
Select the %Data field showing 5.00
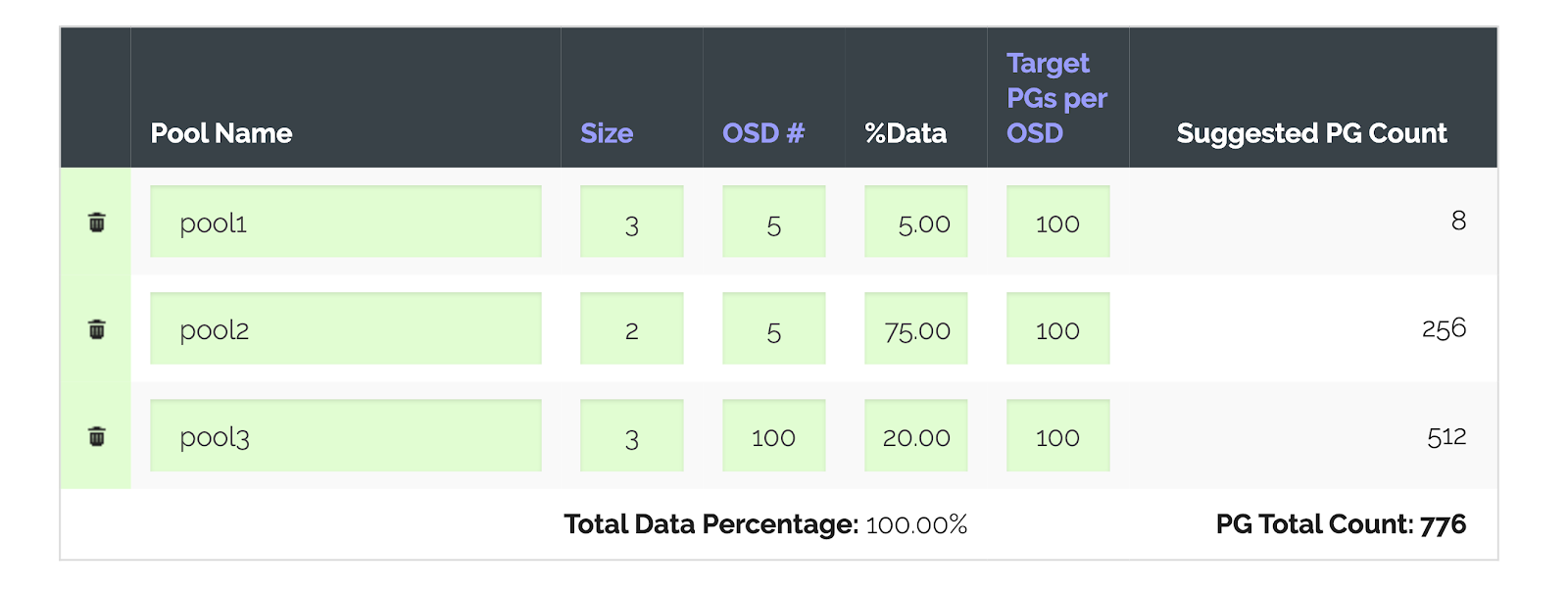pos(914,222)
